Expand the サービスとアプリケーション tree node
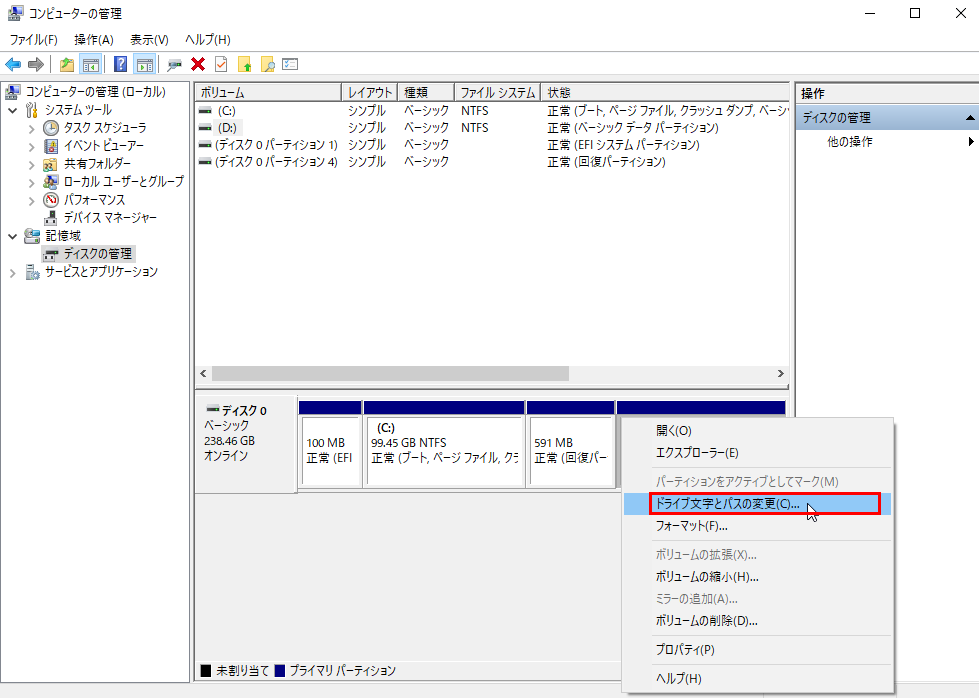The image size is (979, 698). 11,271
